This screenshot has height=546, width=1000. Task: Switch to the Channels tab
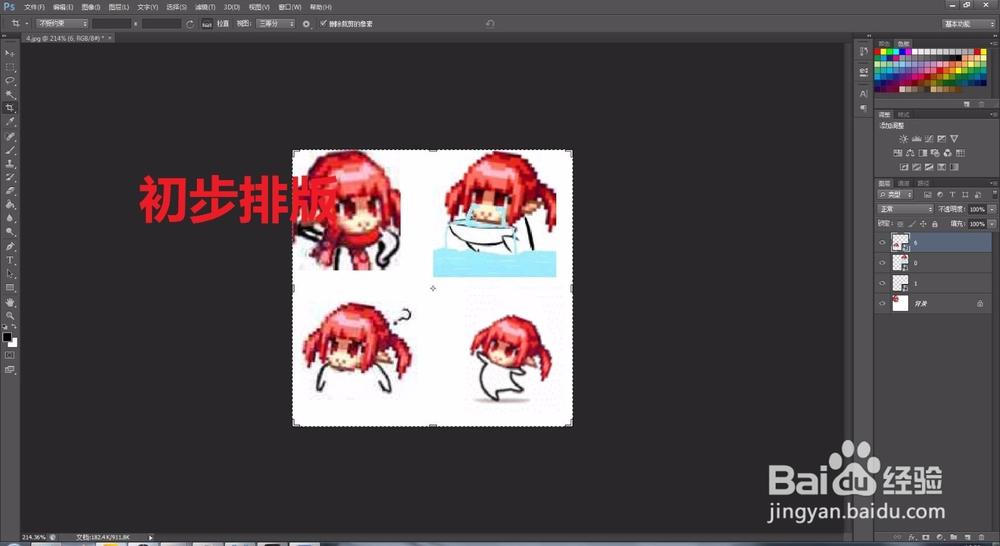coord(904,183)
